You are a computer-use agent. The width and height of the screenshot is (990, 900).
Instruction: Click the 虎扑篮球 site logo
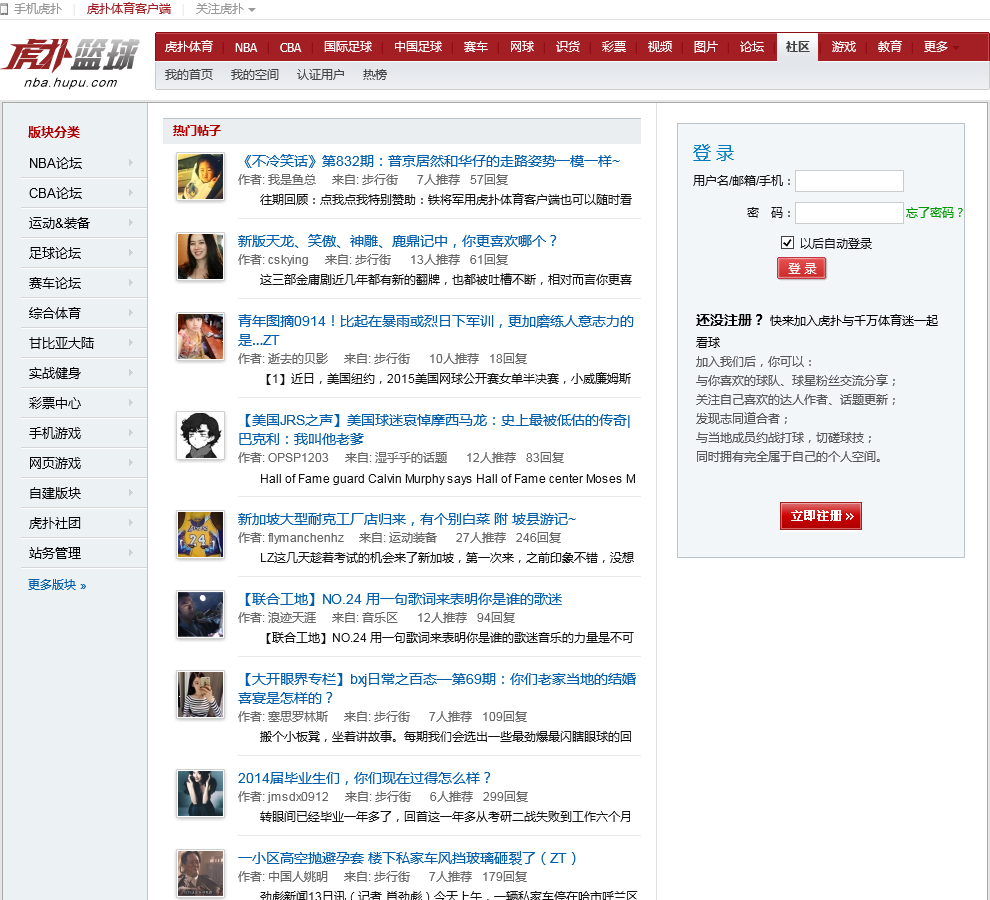pos(71,63)
